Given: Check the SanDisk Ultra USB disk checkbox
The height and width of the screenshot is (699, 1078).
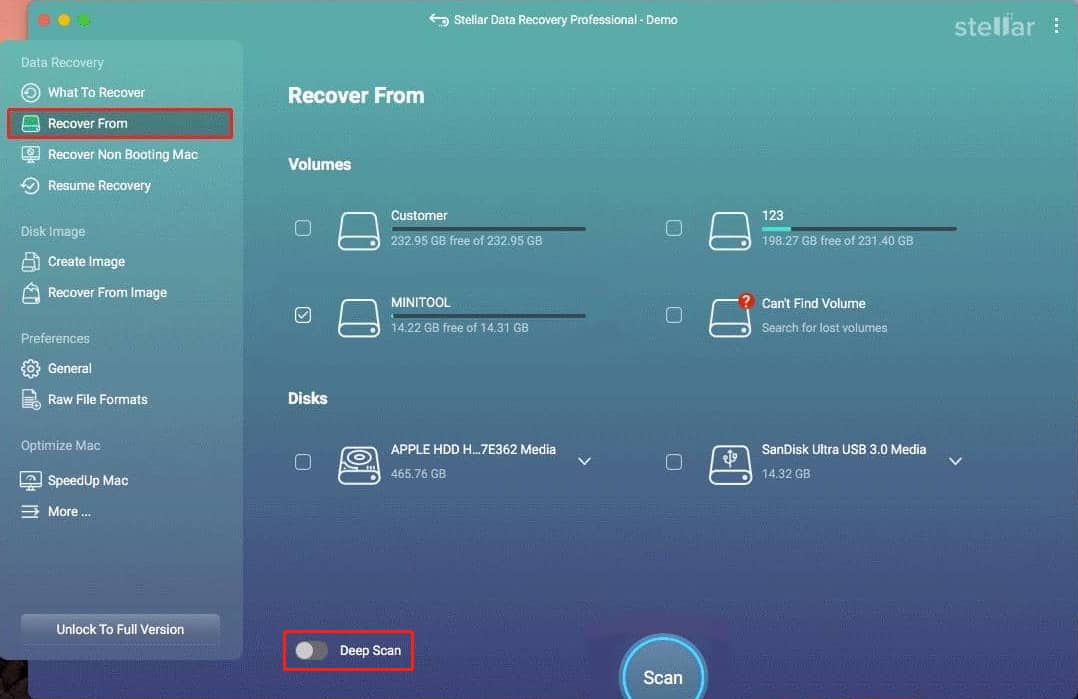Looking at the screenshot, I should click(674, 462).
